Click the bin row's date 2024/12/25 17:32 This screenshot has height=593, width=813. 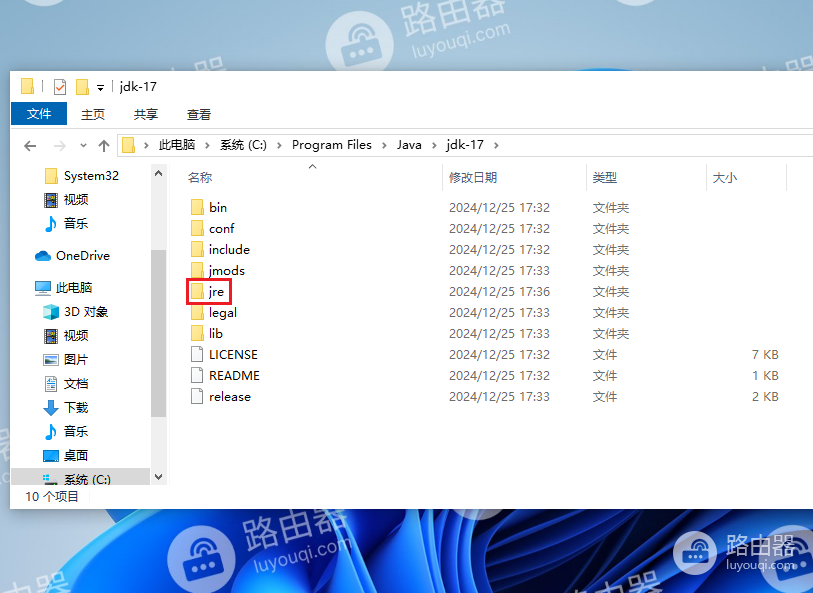(499, 207)
